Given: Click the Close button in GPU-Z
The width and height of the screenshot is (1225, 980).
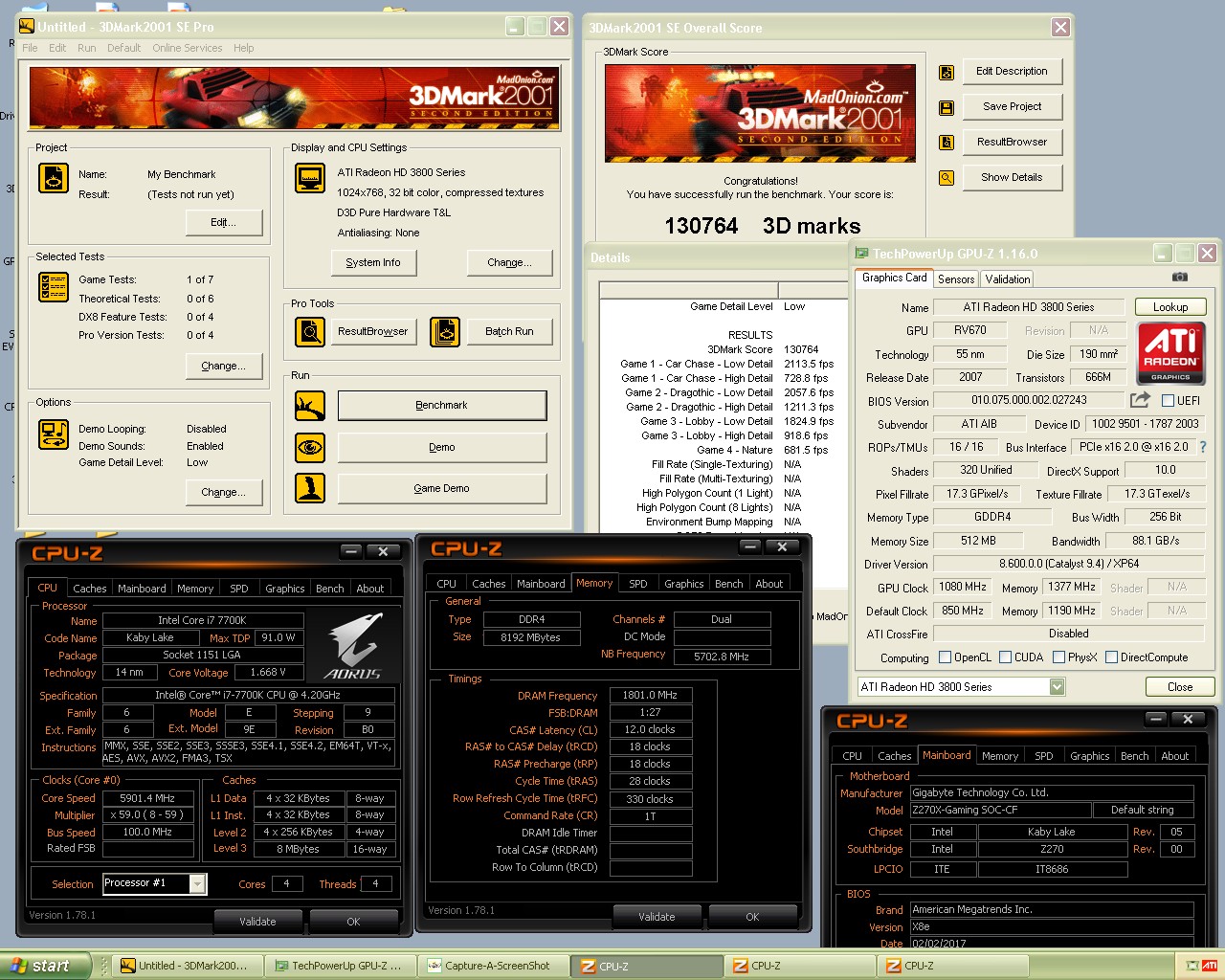Looking at the screenshot, I should [1180, 687].
